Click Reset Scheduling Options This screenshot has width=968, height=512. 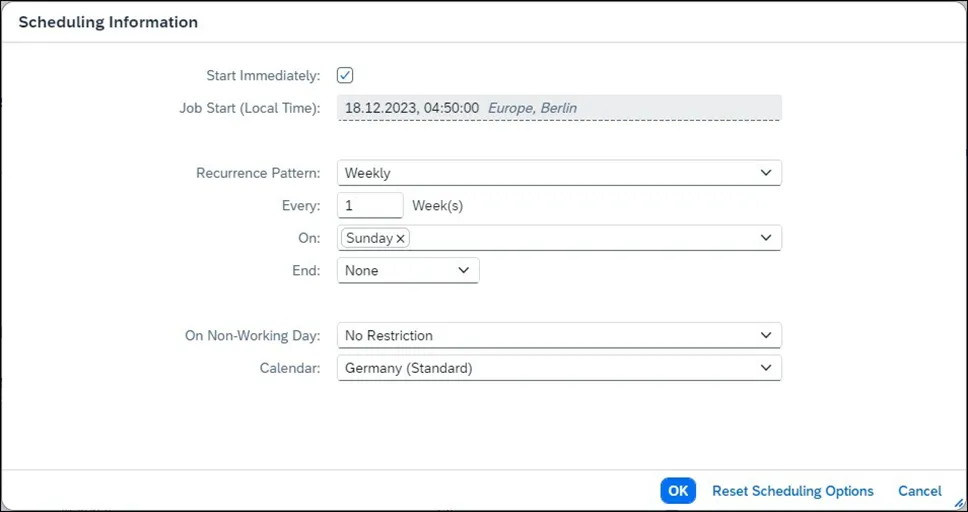(x=792, y=491)
